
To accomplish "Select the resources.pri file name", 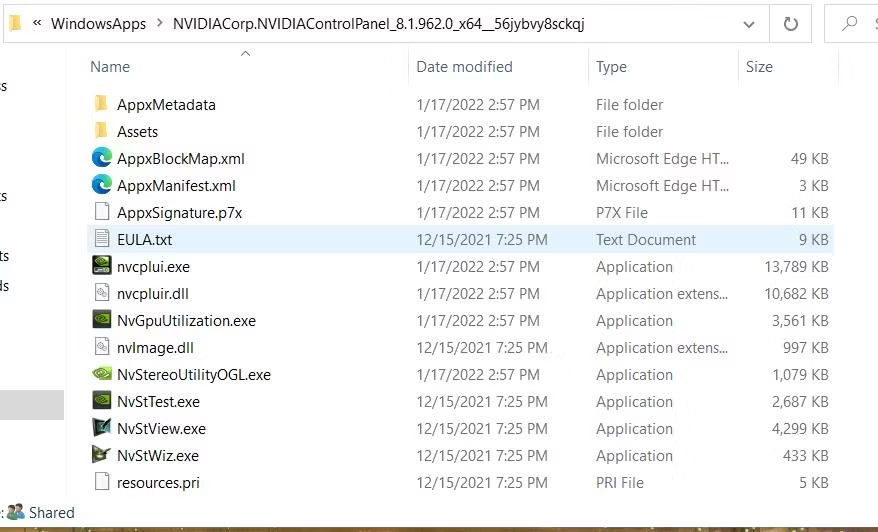I will [158, 483].
